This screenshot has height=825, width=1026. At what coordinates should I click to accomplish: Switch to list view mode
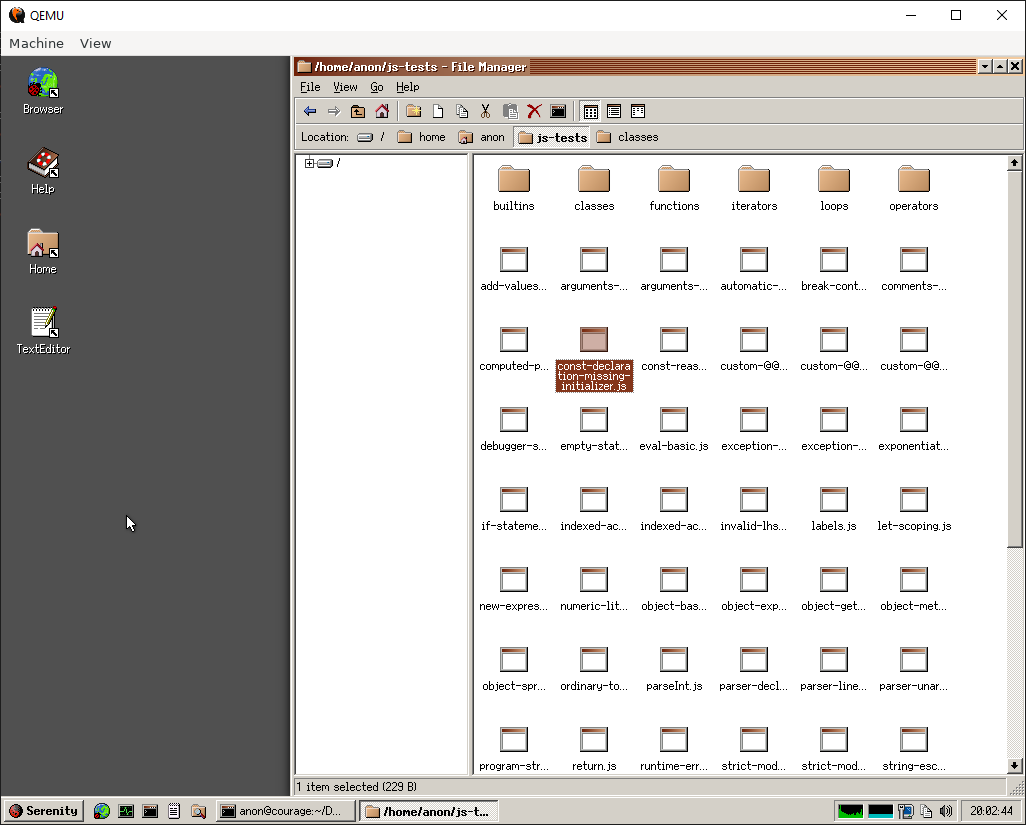[613, 111]
